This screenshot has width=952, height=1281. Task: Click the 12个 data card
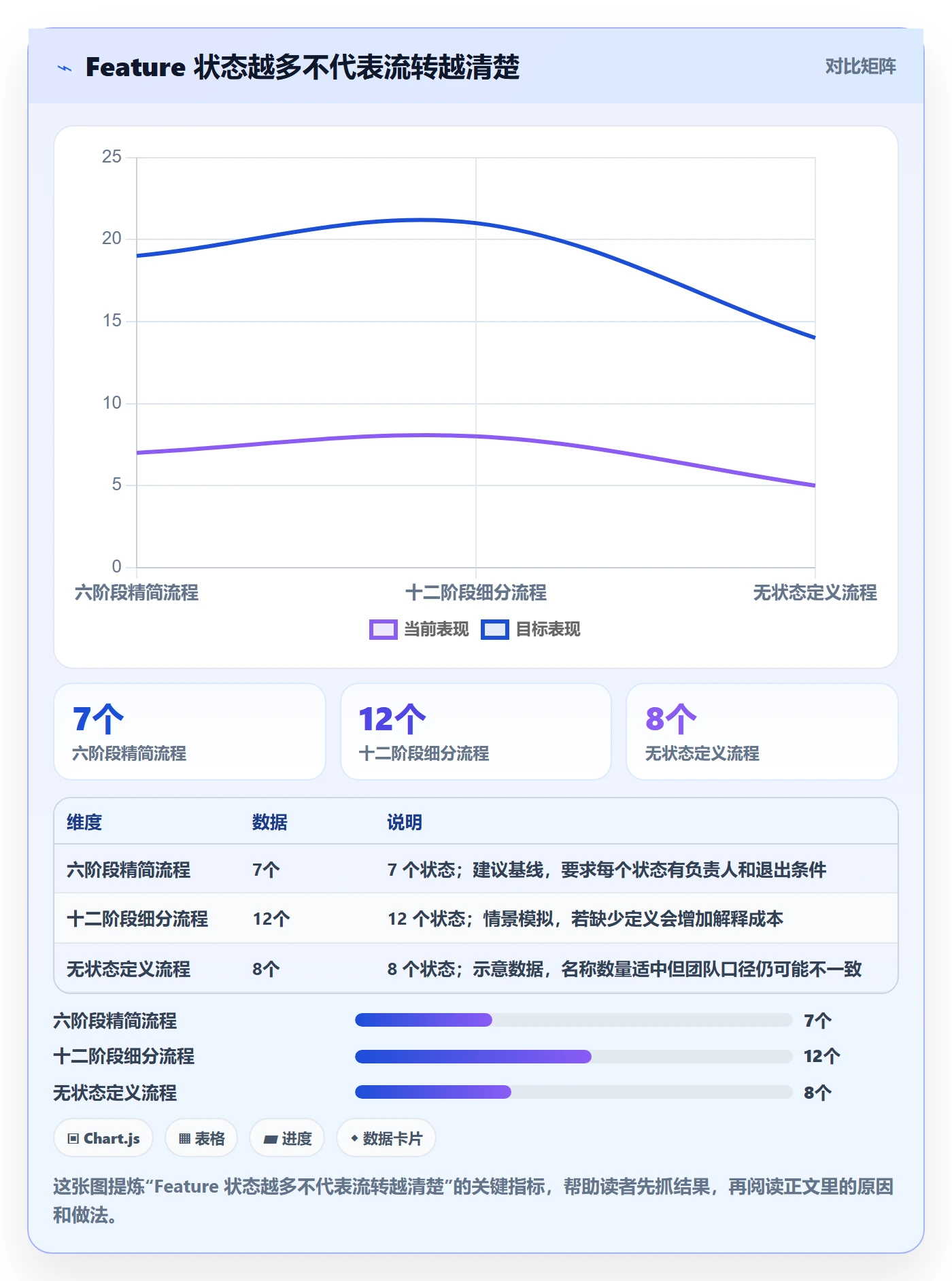[x=476, y=732]
